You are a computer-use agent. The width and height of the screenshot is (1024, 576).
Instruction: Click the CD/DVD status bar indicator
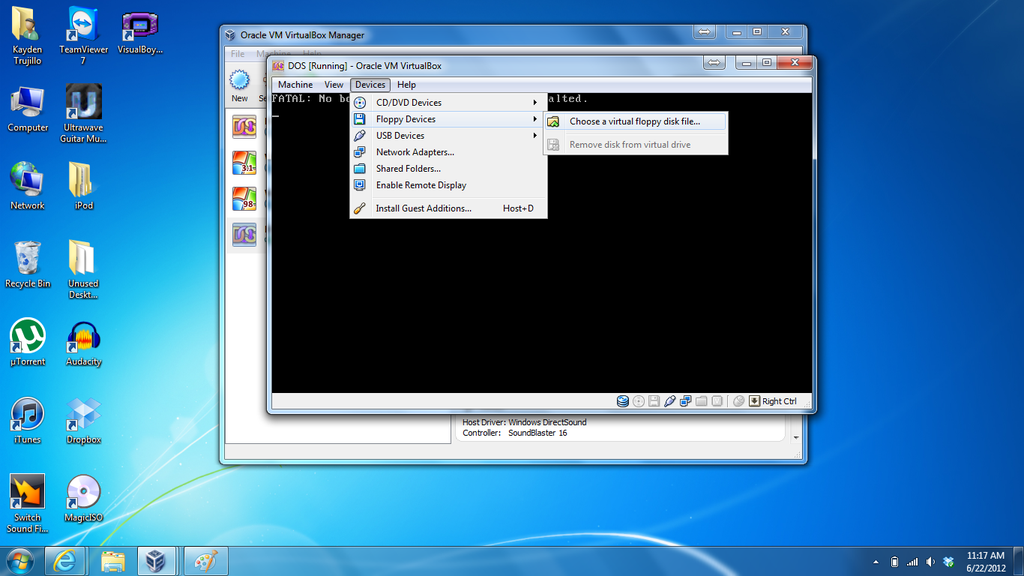pos(639,401)
